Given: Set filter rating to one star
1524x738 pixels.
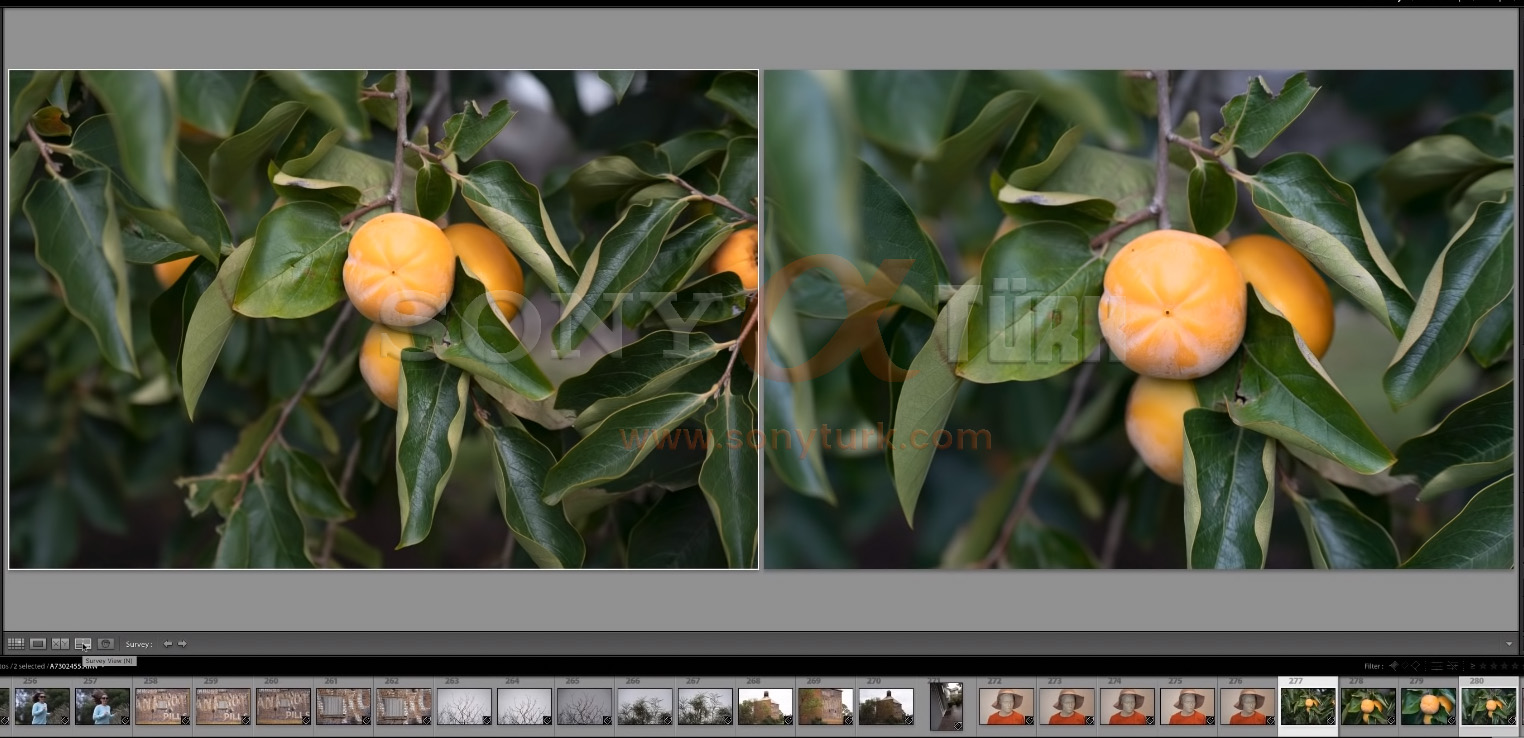Looking at the screenshot, I should click(x=1483, y=666).
